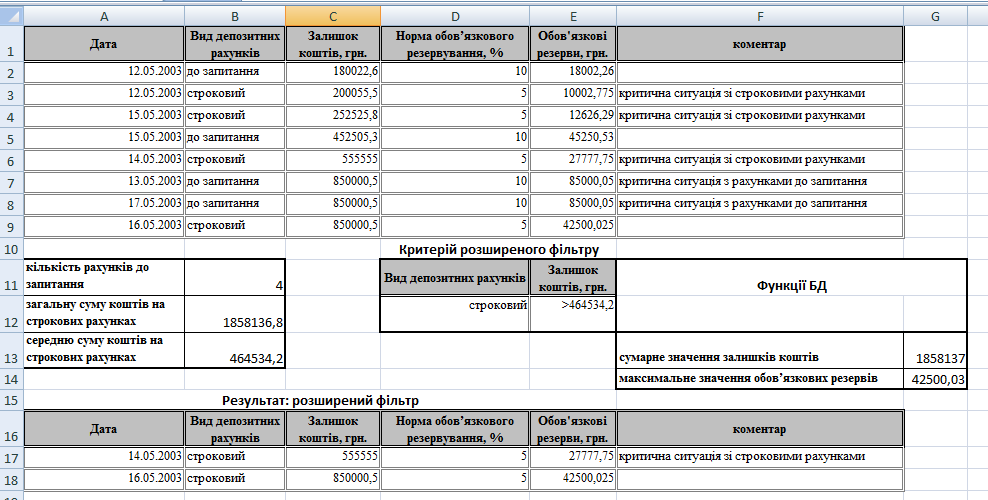Click 'Результат: розширений фільтр' title
The width and height of the screenshot is (988, 500).
tap(321, 401)
